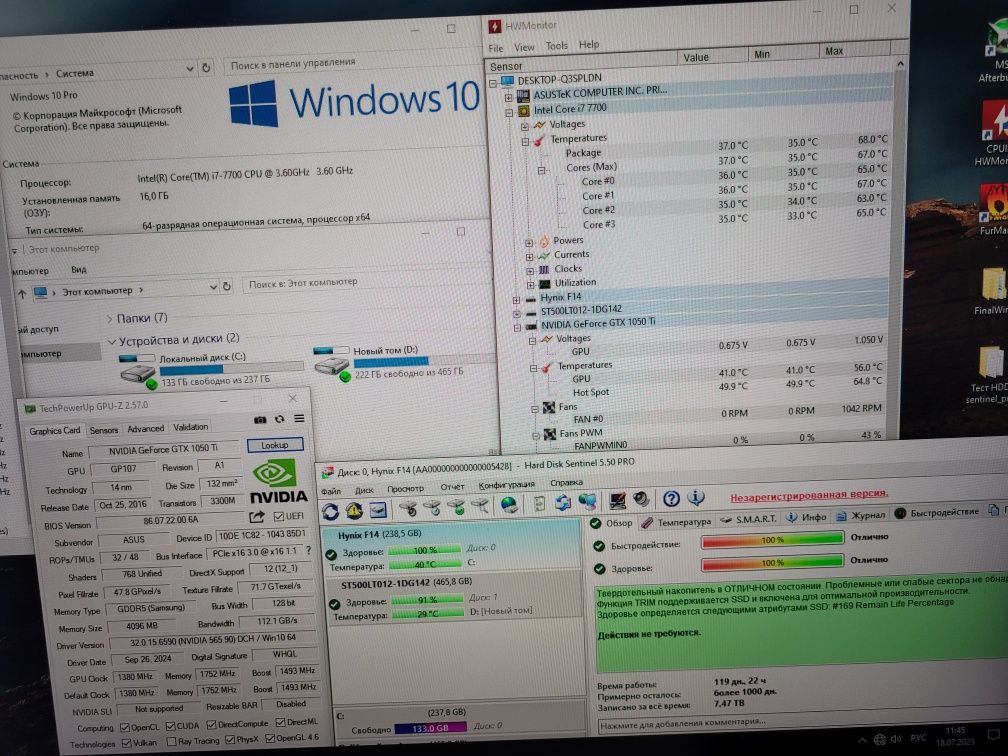
Task: Click the Здоровье 100% gradient bar in overview
Action: click(x=772, y=563)
